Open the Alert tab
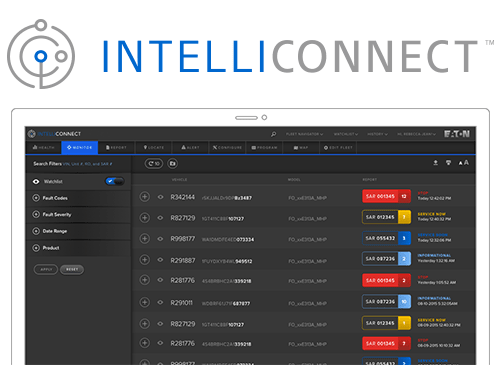The width and height of the screenshot is (500, 365). point(190,147)
